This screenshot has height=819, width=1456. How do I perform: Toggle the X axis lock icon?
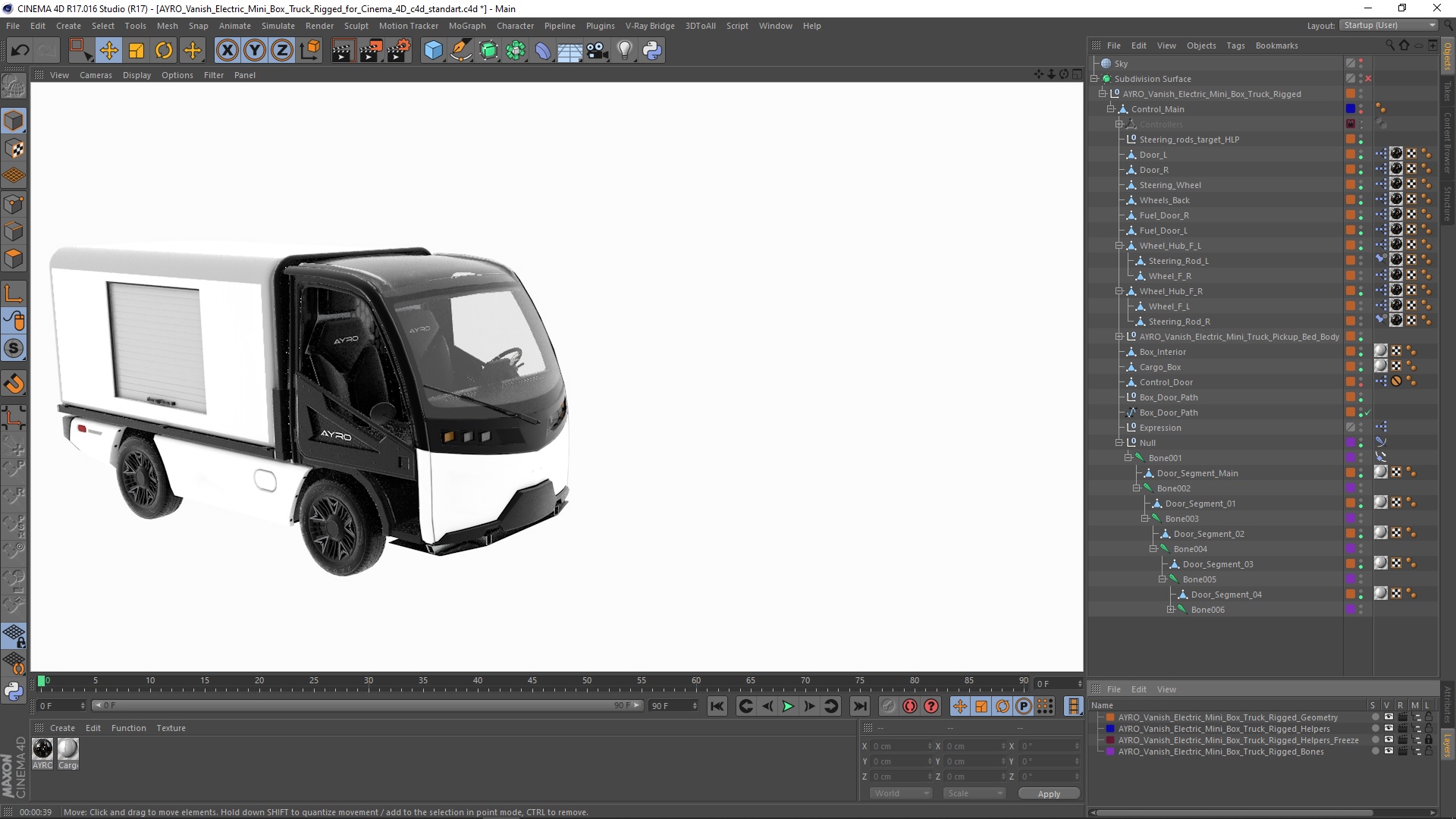(227, 51)
